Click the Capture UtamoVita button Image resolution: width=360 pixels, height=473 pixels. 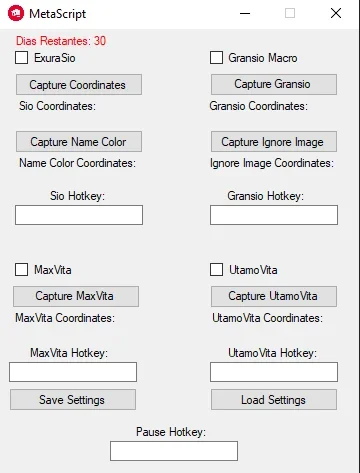tap(274, 296)
